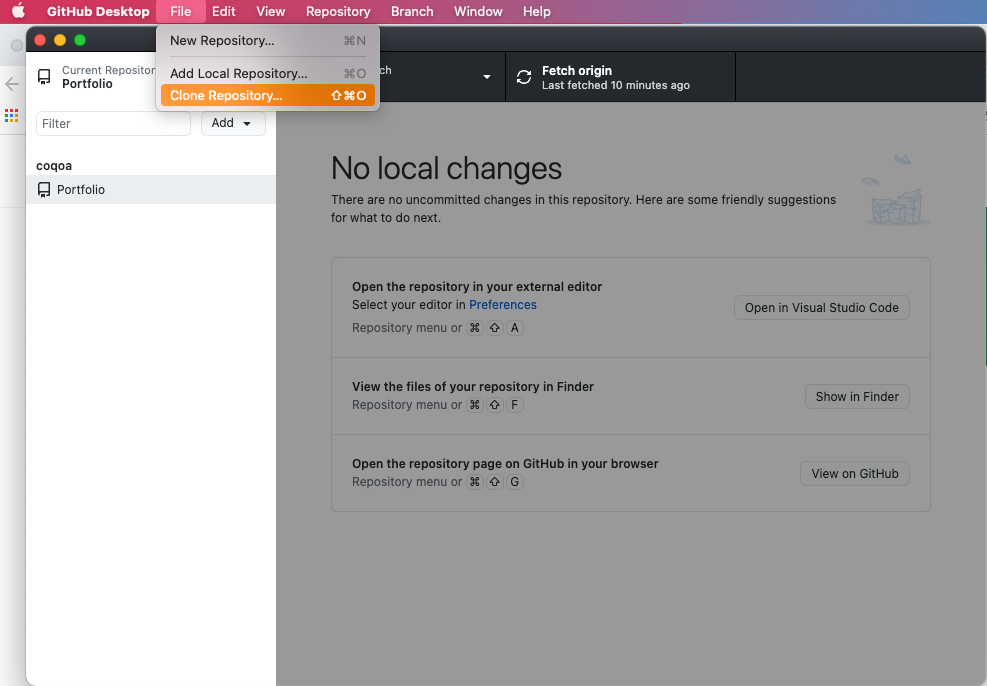The width and height of the screenshot is (987, 686).
Task: Open the Preferences link
Action: click(x=502, y=305)
